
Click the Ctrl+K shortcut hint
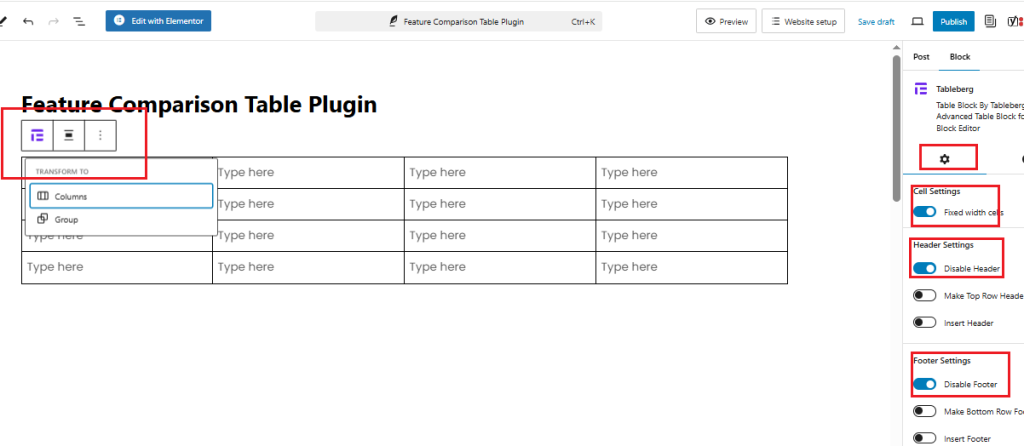583,22
